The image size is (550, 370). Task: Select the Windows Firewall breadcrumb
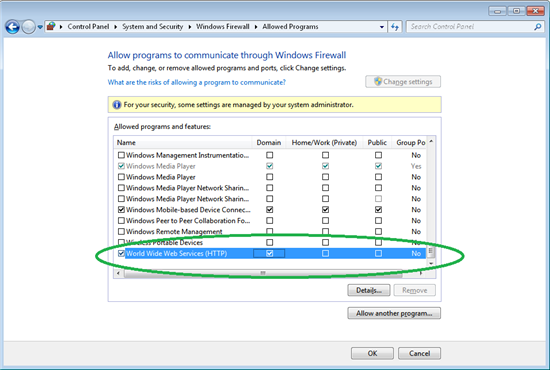click(223, 27)
